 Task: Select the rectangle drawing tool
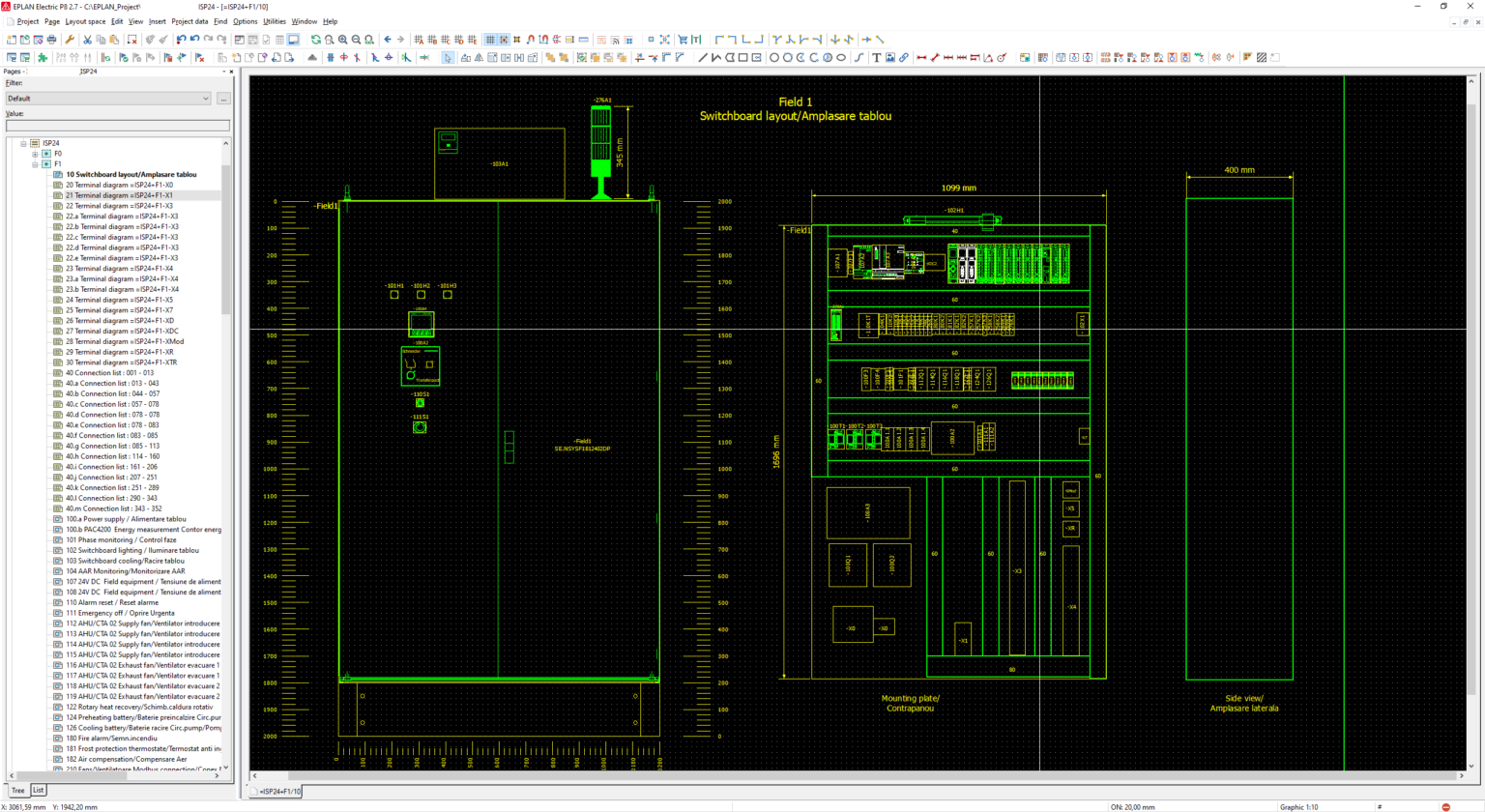tap(742, 57)
